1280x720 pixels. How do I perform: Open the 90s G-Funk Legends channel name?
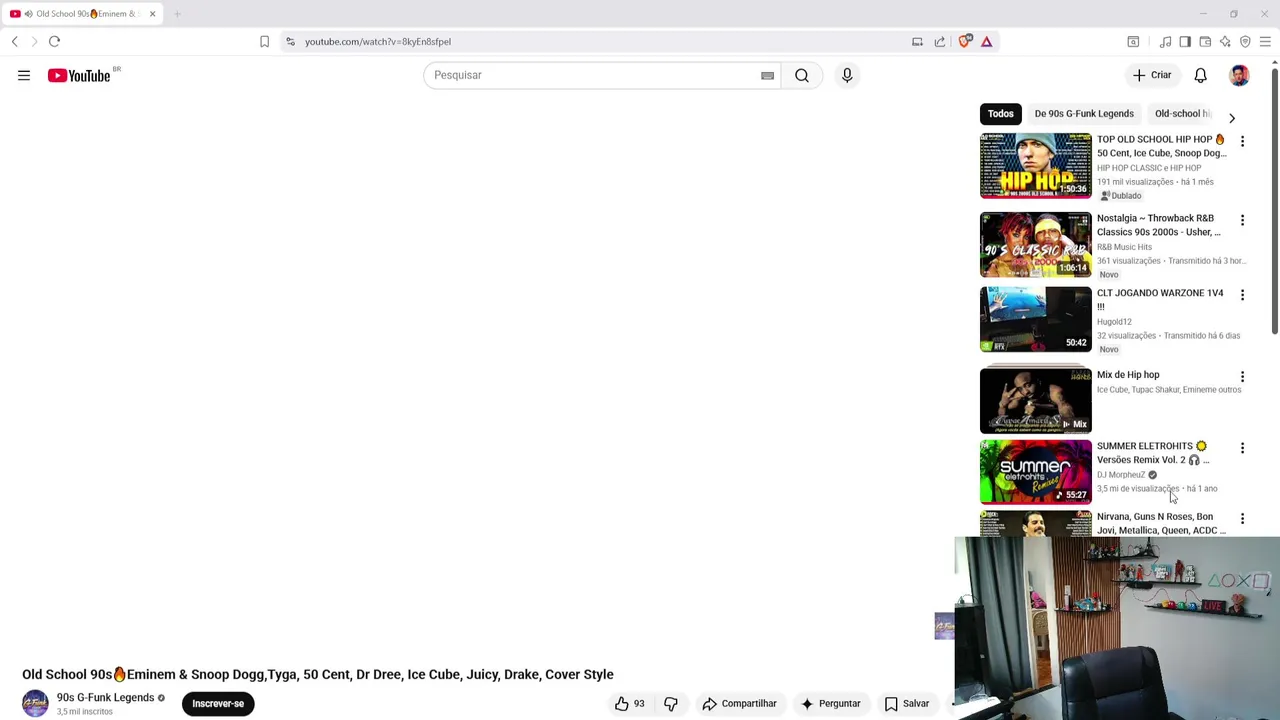(x=105, y=698)
